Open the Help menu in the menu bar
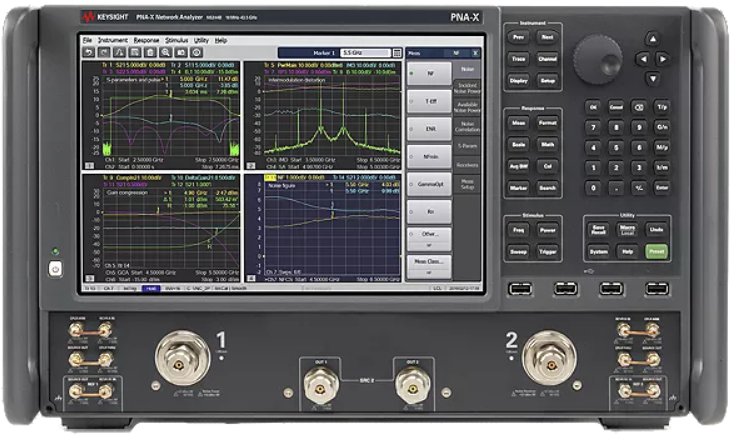The height and width of the screenshot is (440, 732). [221, 41]
